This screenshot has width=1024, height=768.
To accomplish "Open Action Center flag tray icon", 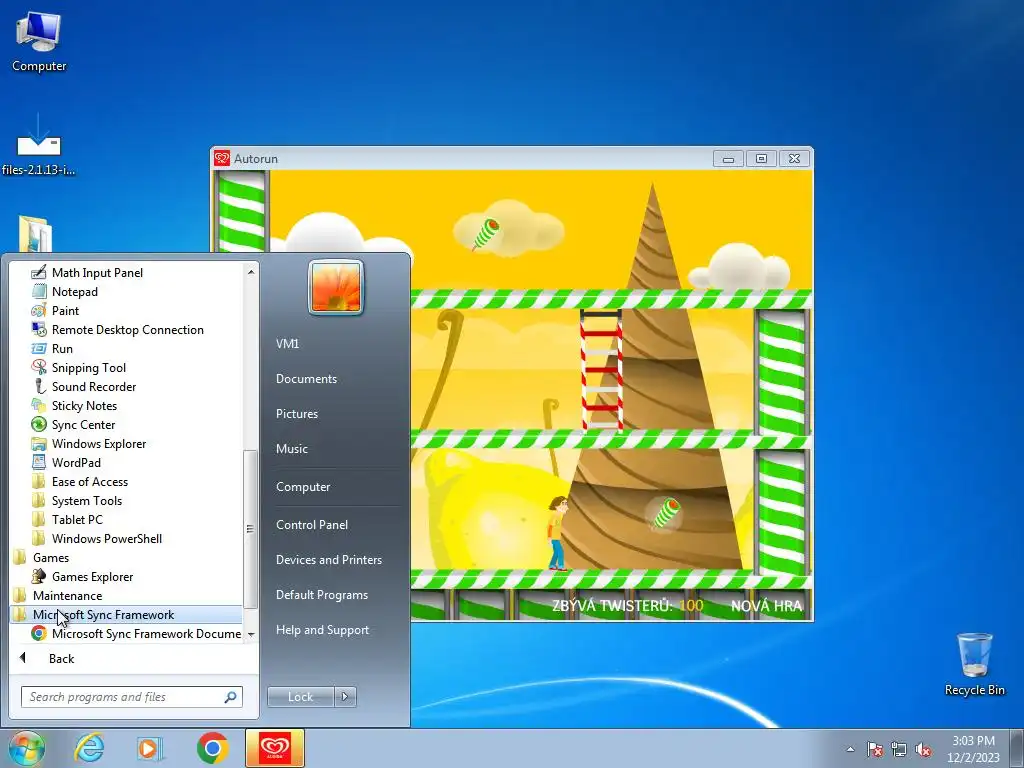I will (874, 749).
